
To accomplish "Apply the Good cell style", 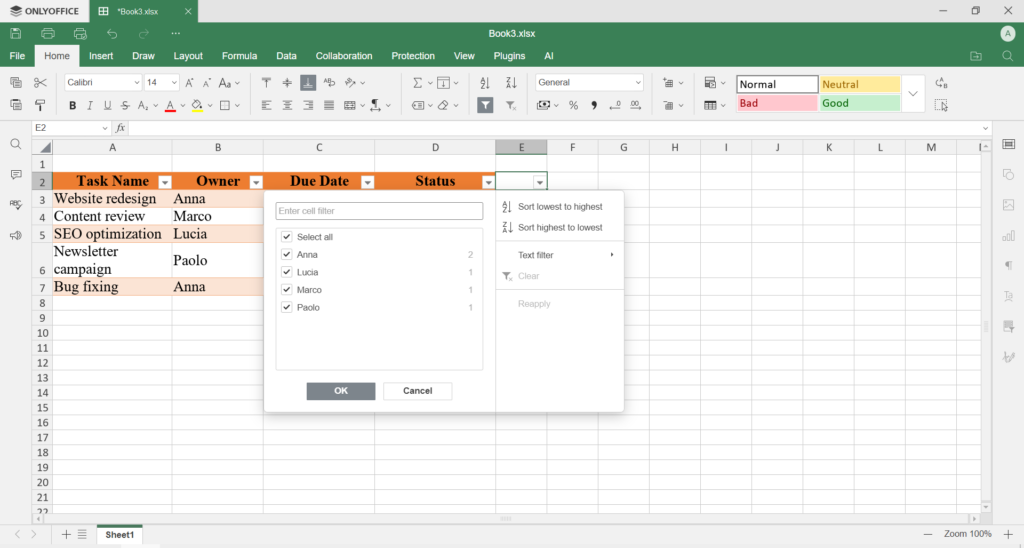I will (859, 103).
